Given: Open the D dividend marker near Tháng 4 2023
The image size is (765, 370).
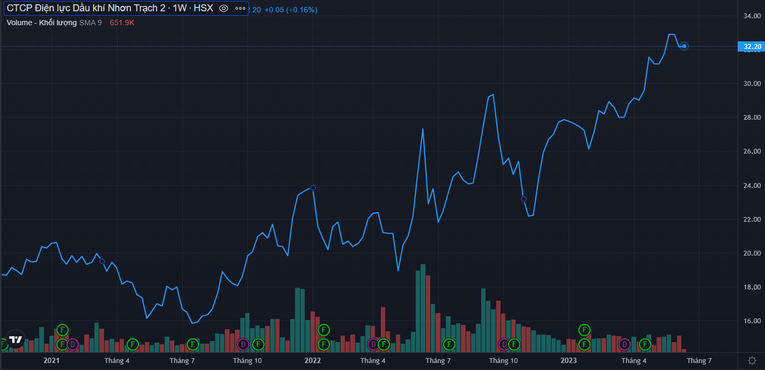Looking at the screenshot, I should pos(624,345).
